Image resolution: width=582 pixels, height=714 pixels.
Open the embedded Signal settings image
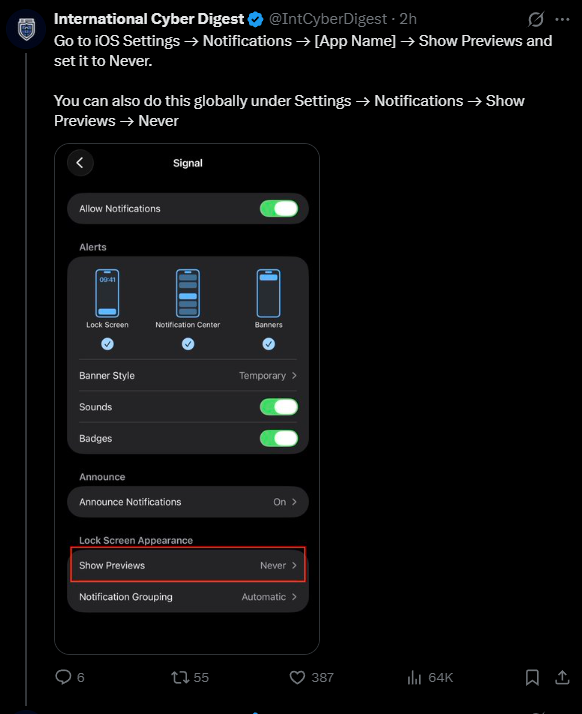click(187, 399)
